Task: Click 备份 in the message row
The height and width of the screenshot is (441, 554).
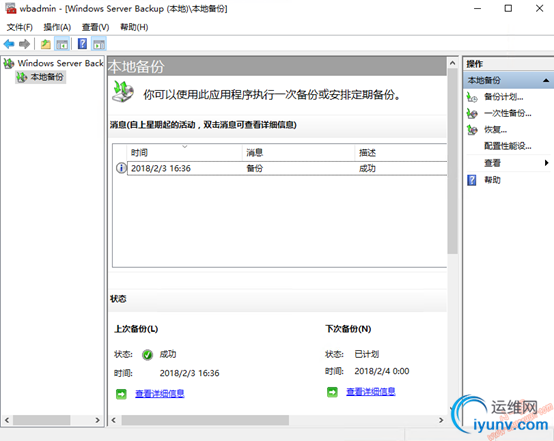Action: [x=254, y=168]
